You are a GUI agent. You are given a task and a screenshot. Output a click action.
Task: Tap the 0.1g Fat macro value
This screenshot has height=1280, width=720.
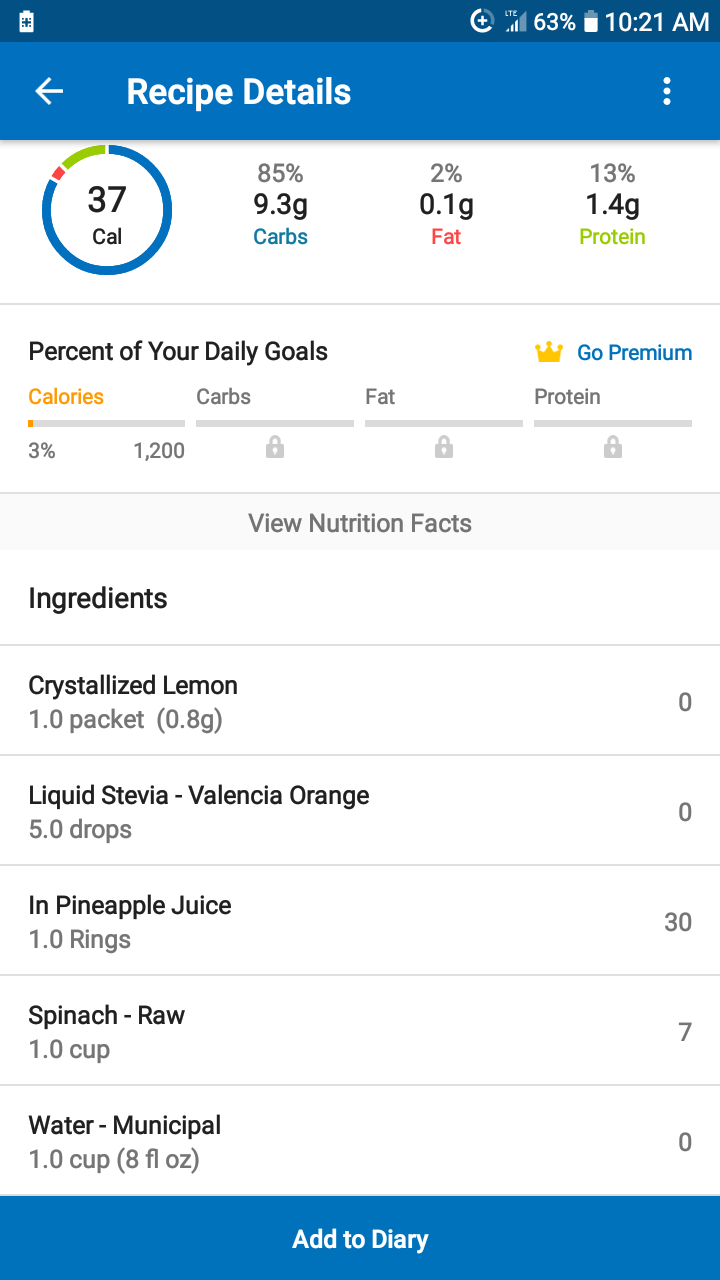[446, 204]
